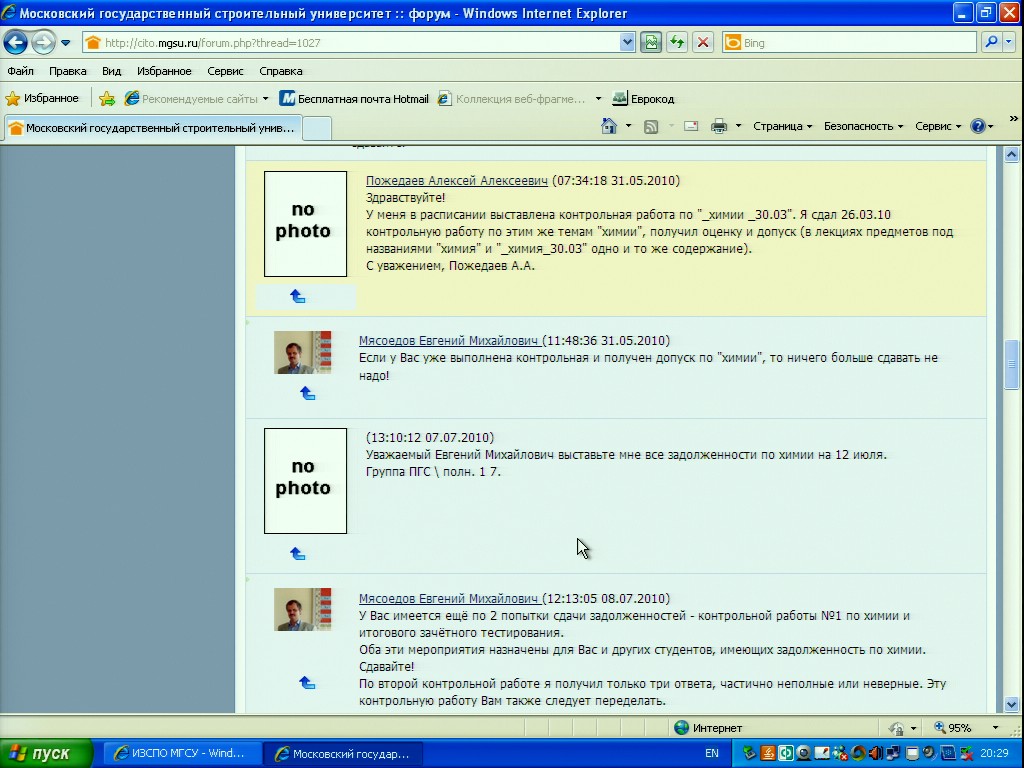Click the vertical scrollbar thumb
Viewport: 1024px width, 768px height.
(x=1012, y=364)
